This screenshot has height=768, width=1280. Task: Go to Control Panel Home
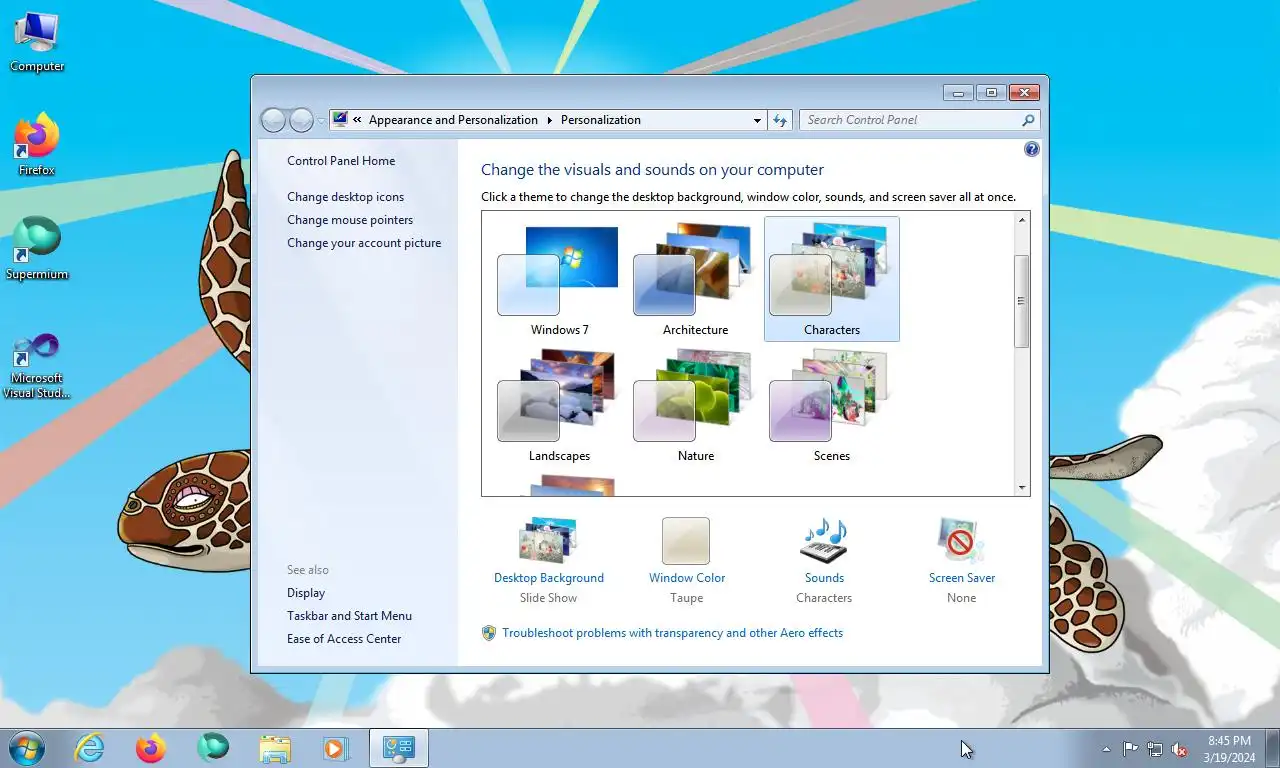click(x=341, y=161)
